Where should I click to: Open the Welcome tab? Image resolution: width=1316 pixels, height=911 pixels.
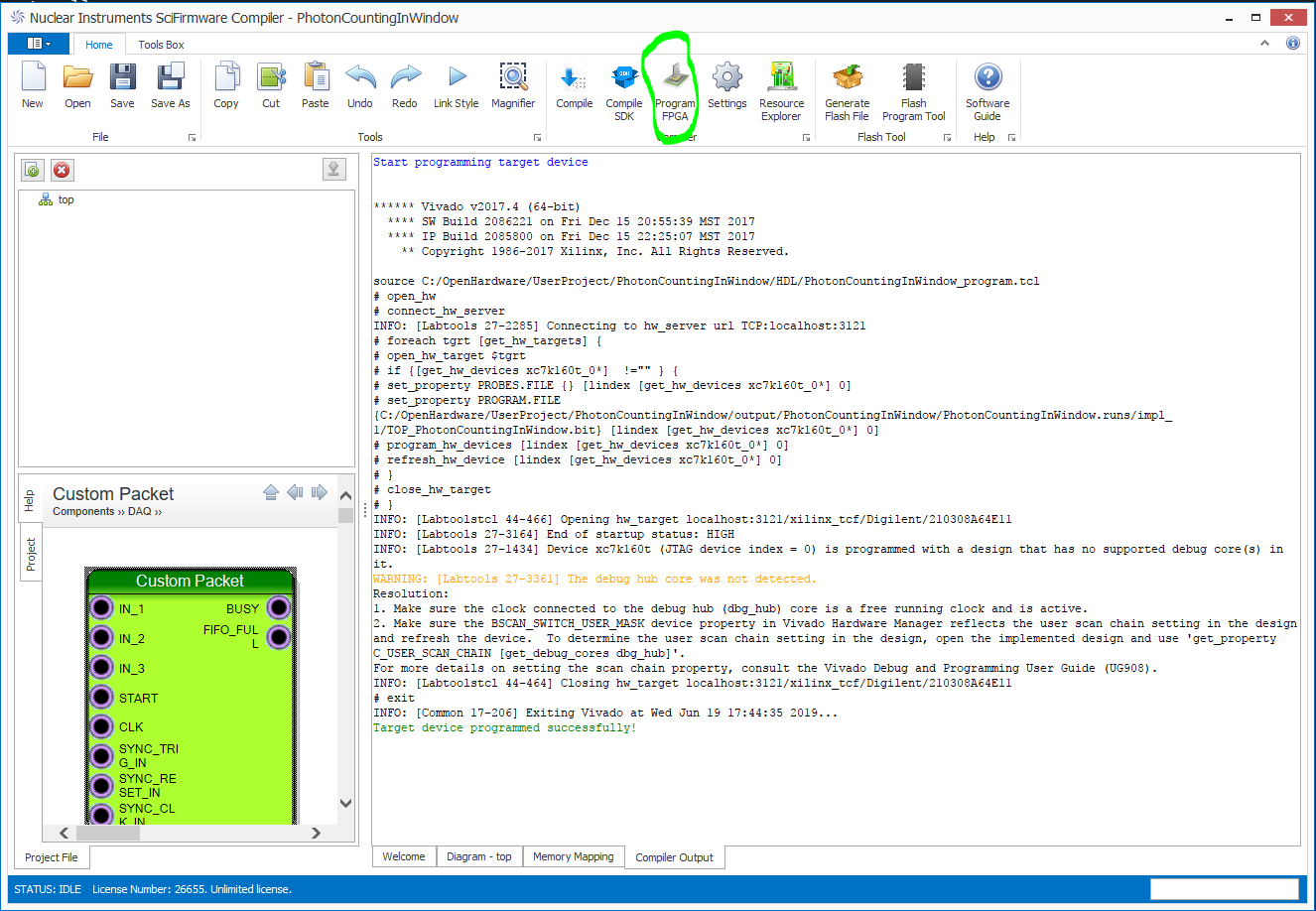404,856
